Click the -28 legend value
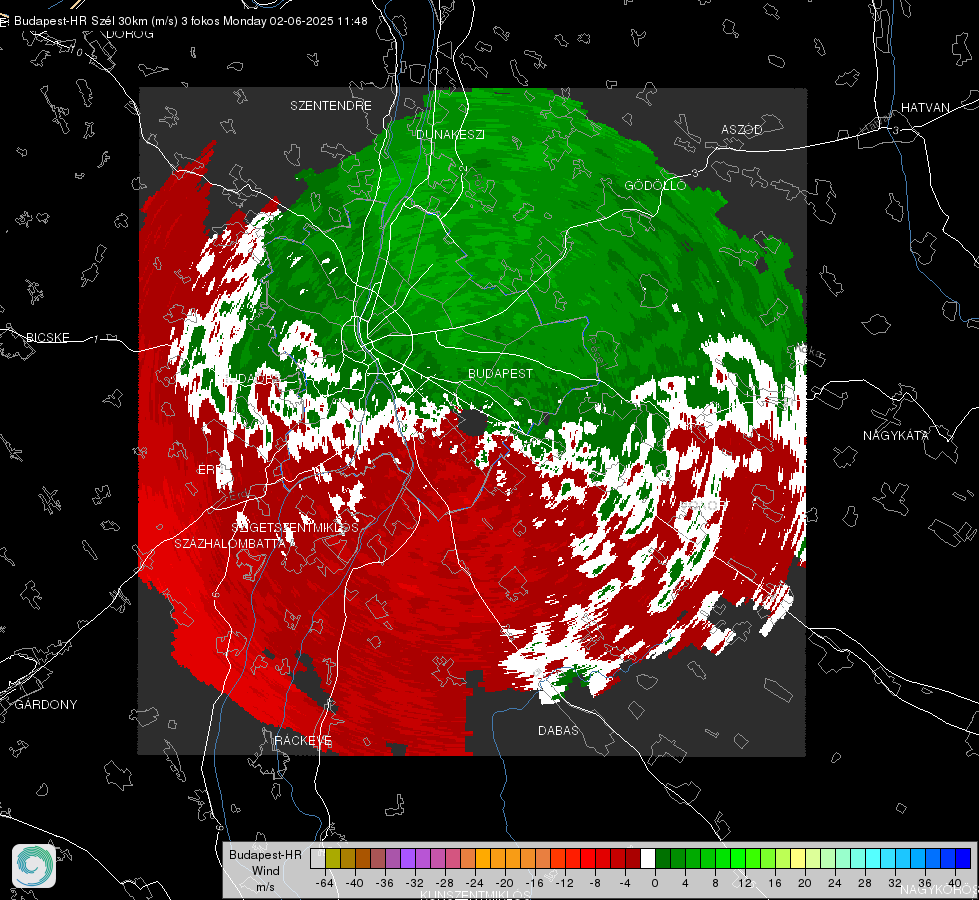 [x=445, y=883]
